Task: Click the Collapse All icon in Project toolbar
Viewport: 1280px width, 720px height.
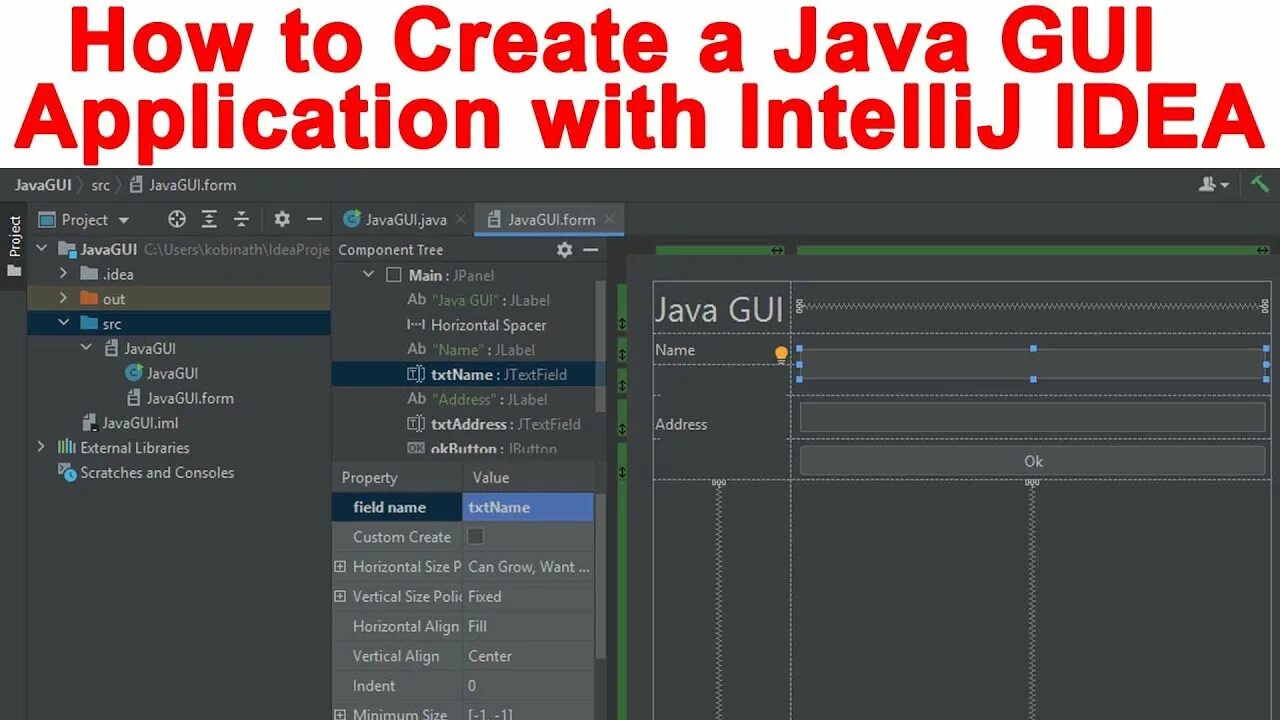Action: pyautogui.click(x=241, y=219)
